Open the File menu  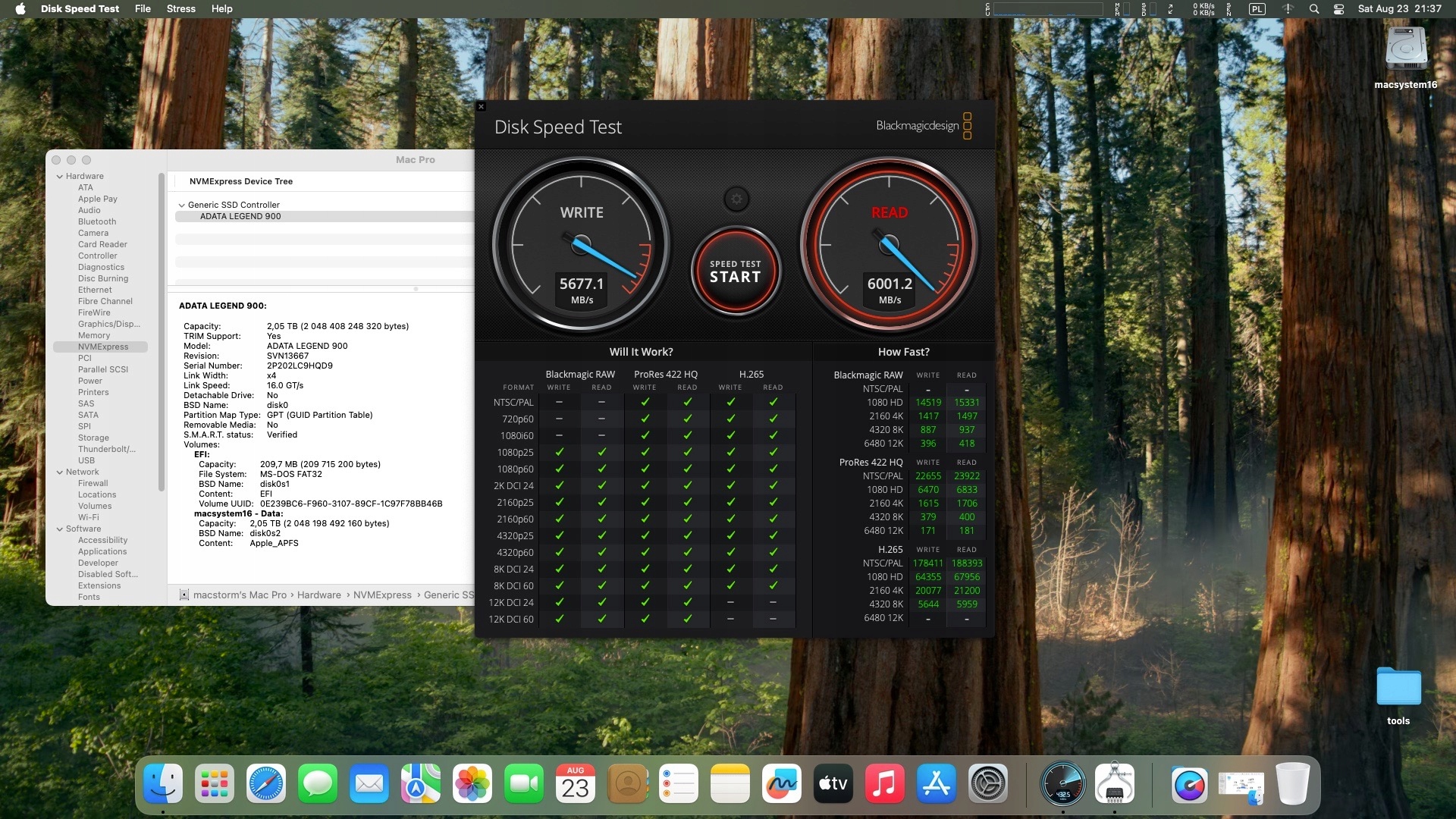143,9
